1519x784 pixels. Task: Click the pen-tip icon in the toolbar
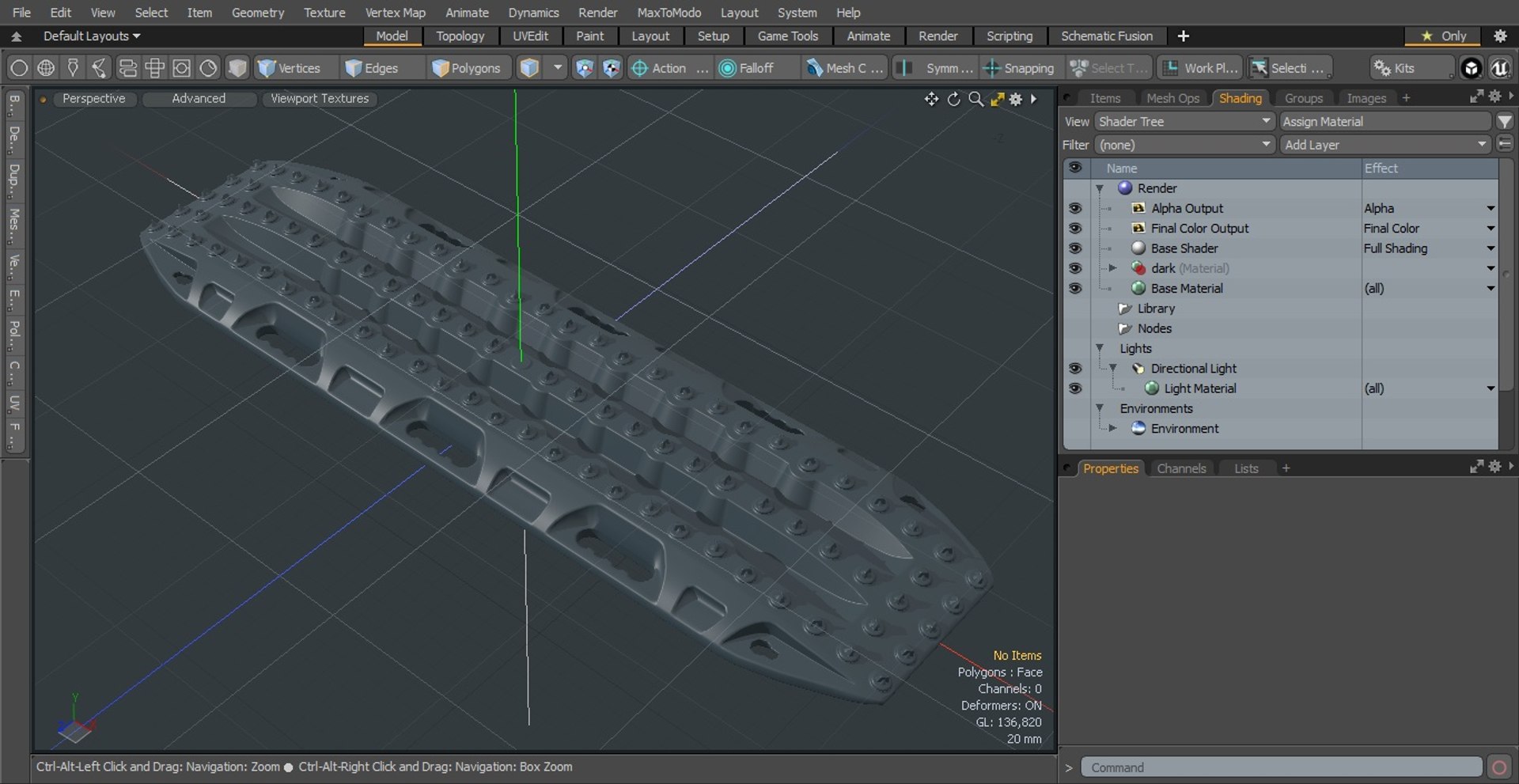[x=73, y=68]
